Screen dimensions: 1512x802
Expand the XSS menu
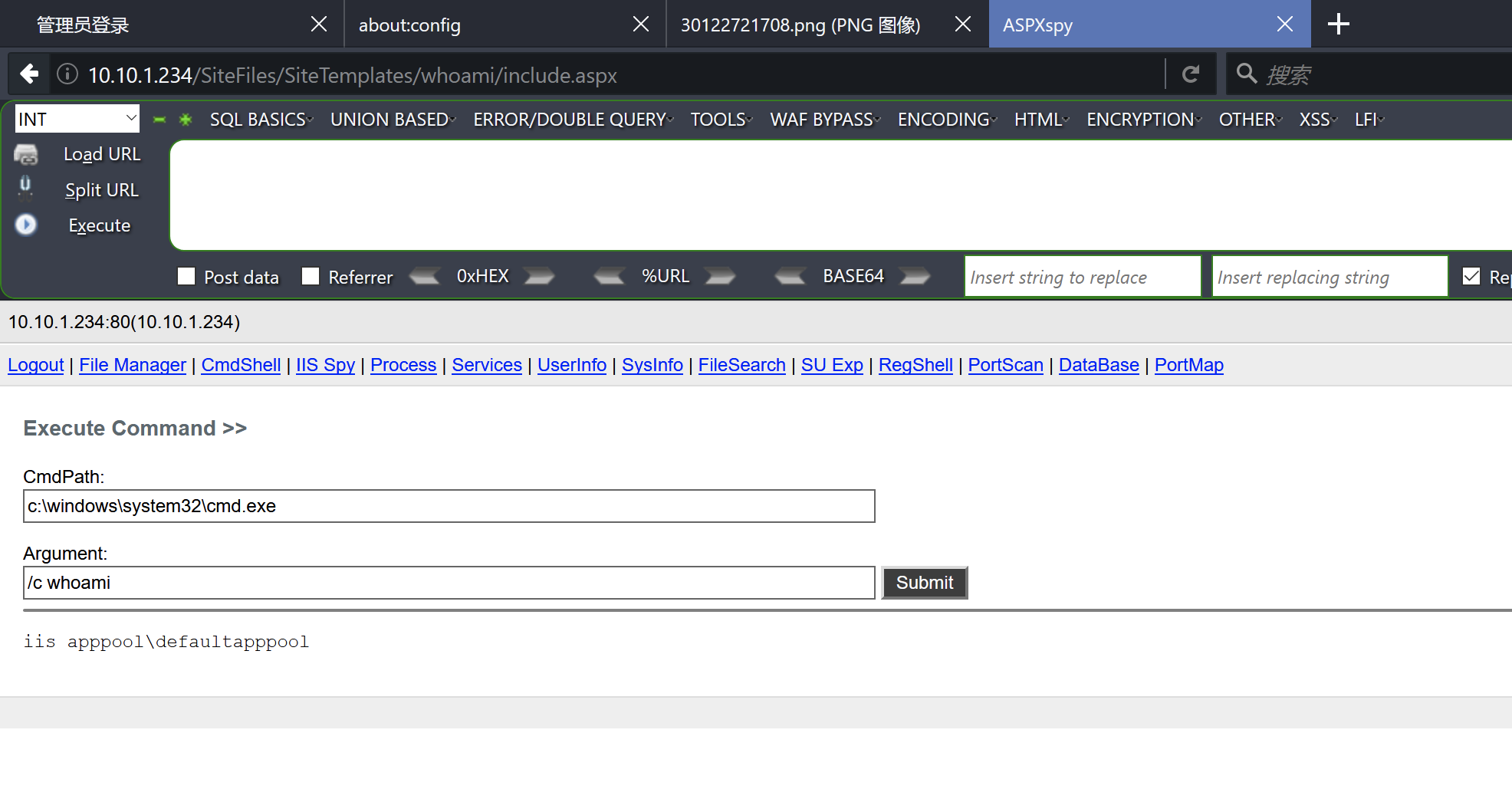pyautogui.click(x=1319, y=120)
